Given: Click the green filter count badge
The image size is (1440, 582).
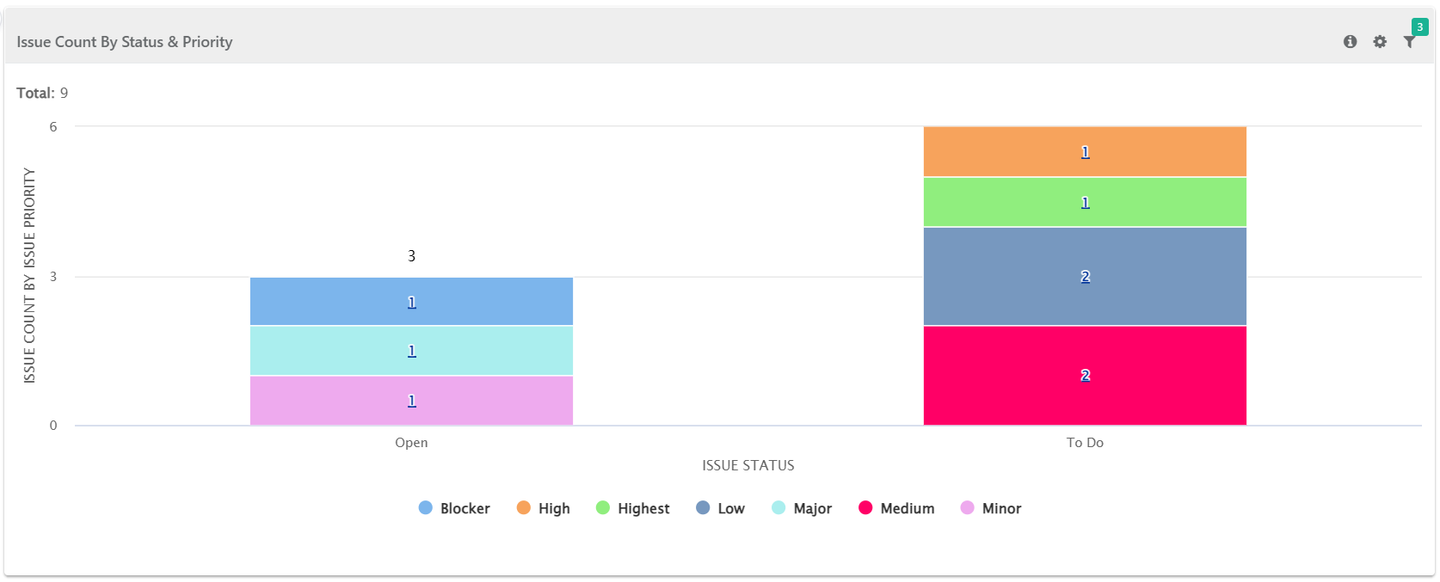Looking at the screenshot, I should [1420, 25].
